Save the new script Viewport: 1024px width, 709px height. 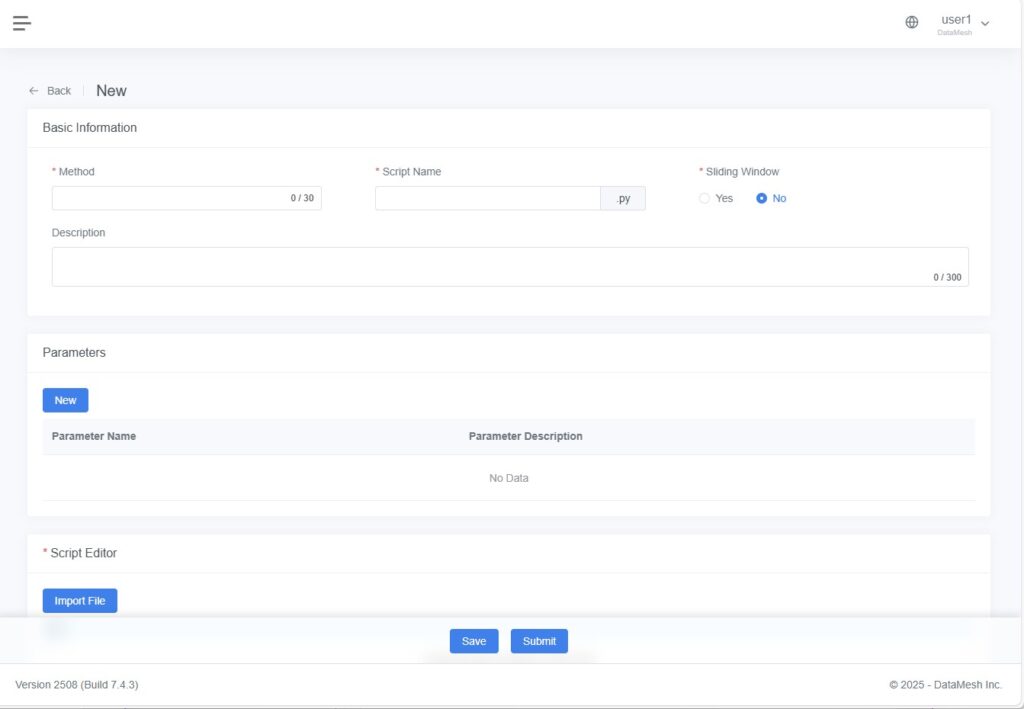(x=474, y=641)
